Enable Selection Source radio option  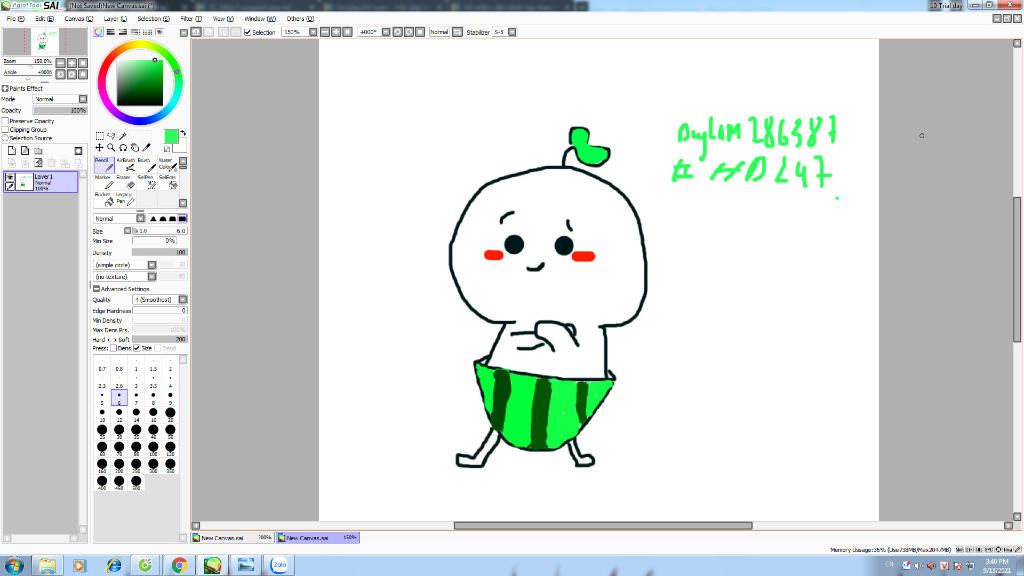click(x=5, y=138)
